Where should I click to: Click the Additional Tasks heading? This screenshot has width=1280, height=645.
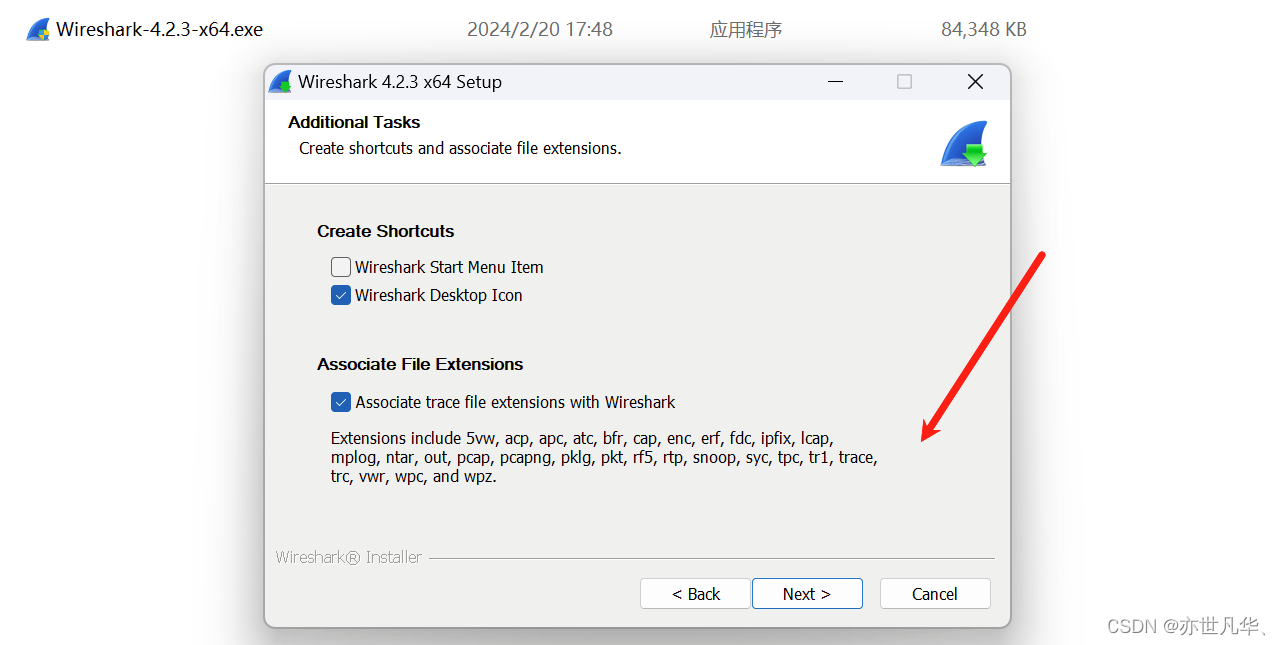[354, 122]
